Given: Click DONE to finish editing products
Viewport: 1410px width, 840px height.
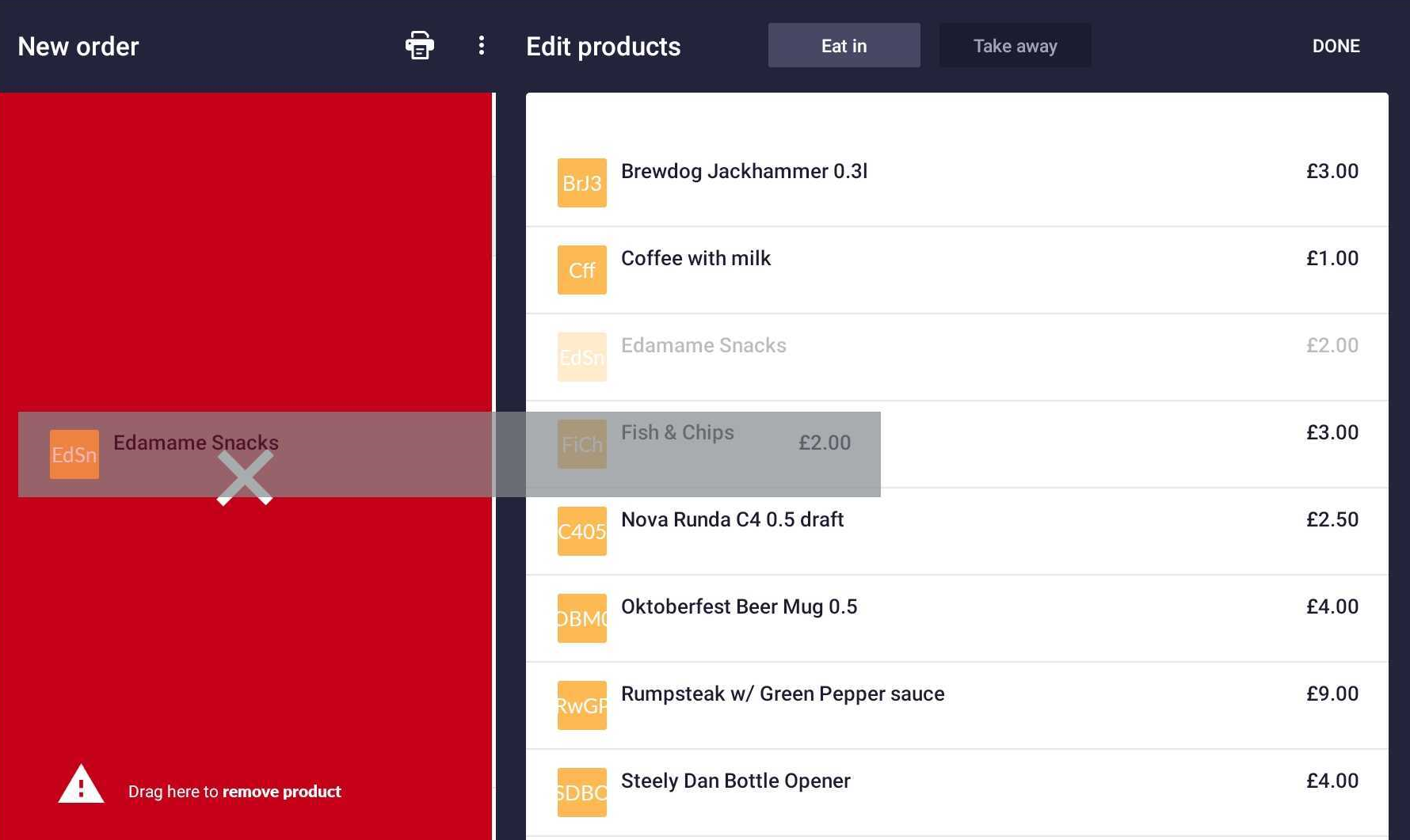Looking at the screenshot, I should (x=1336, y=46).
